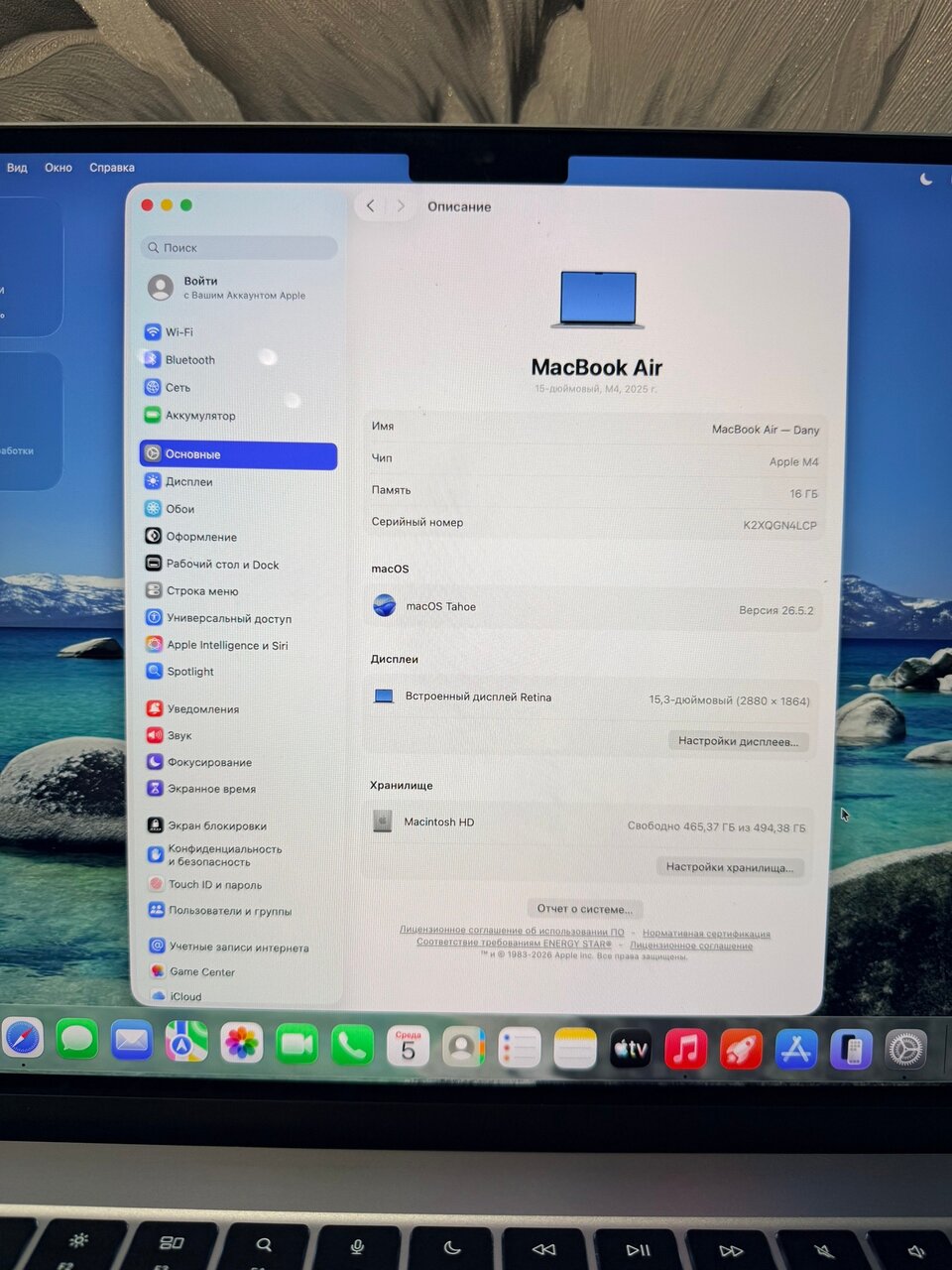Open Messages from the Dock
This screenshot has width=952, height=1270.
(x=77, y=1041)
